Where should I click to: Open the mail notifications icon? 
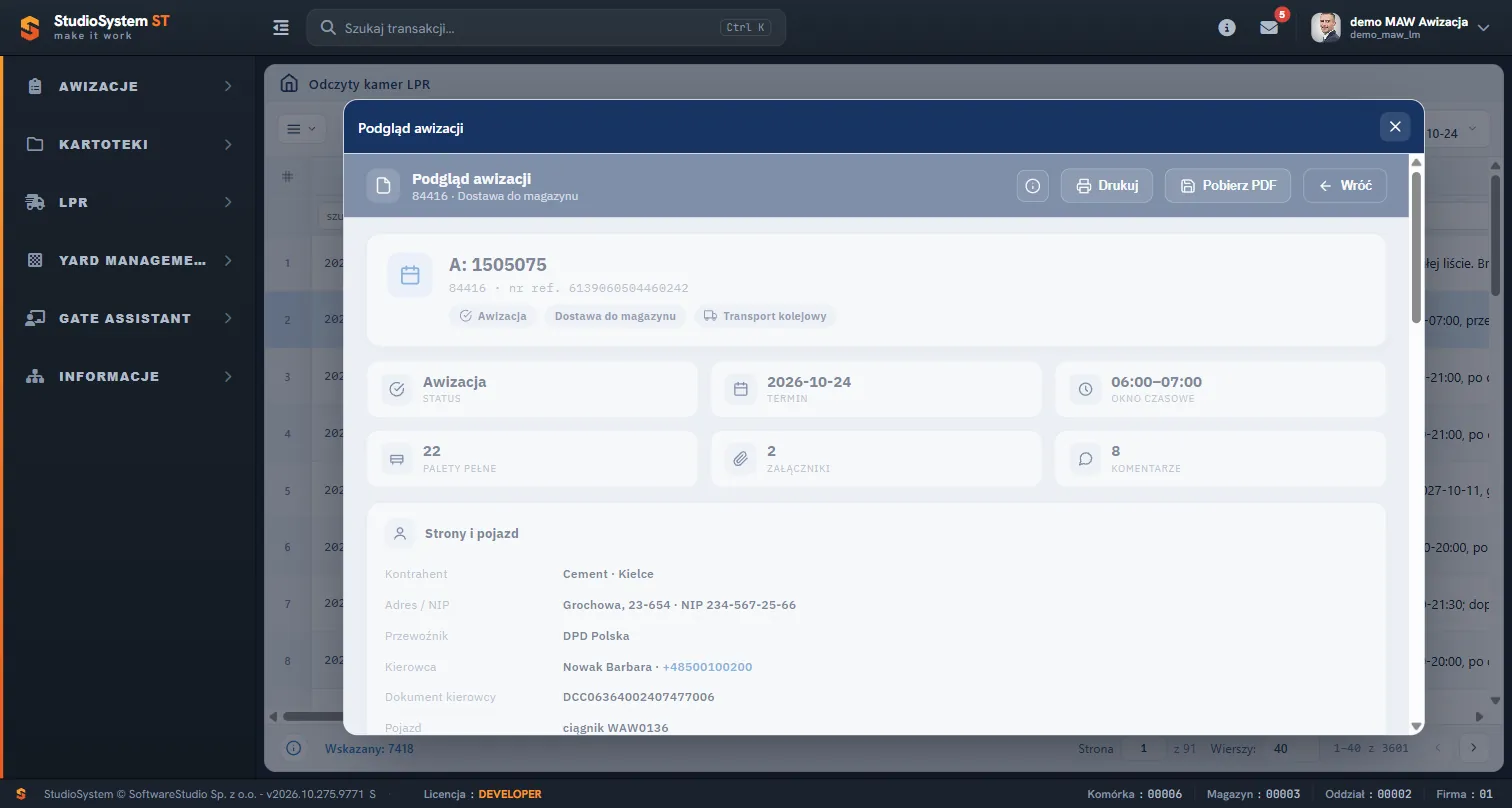coord(1269,28)
